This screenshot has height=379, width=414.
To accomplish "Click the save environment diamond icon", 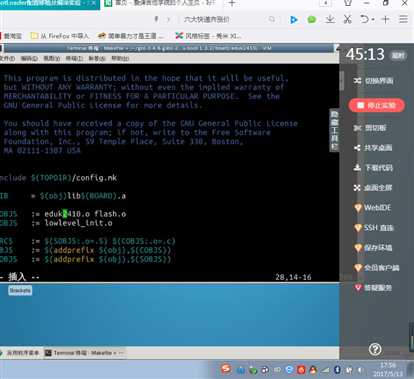I will 358,248.
